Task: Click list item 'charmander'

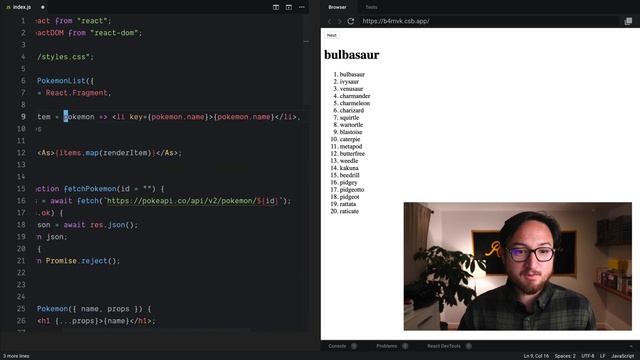Action: [355, 96]
